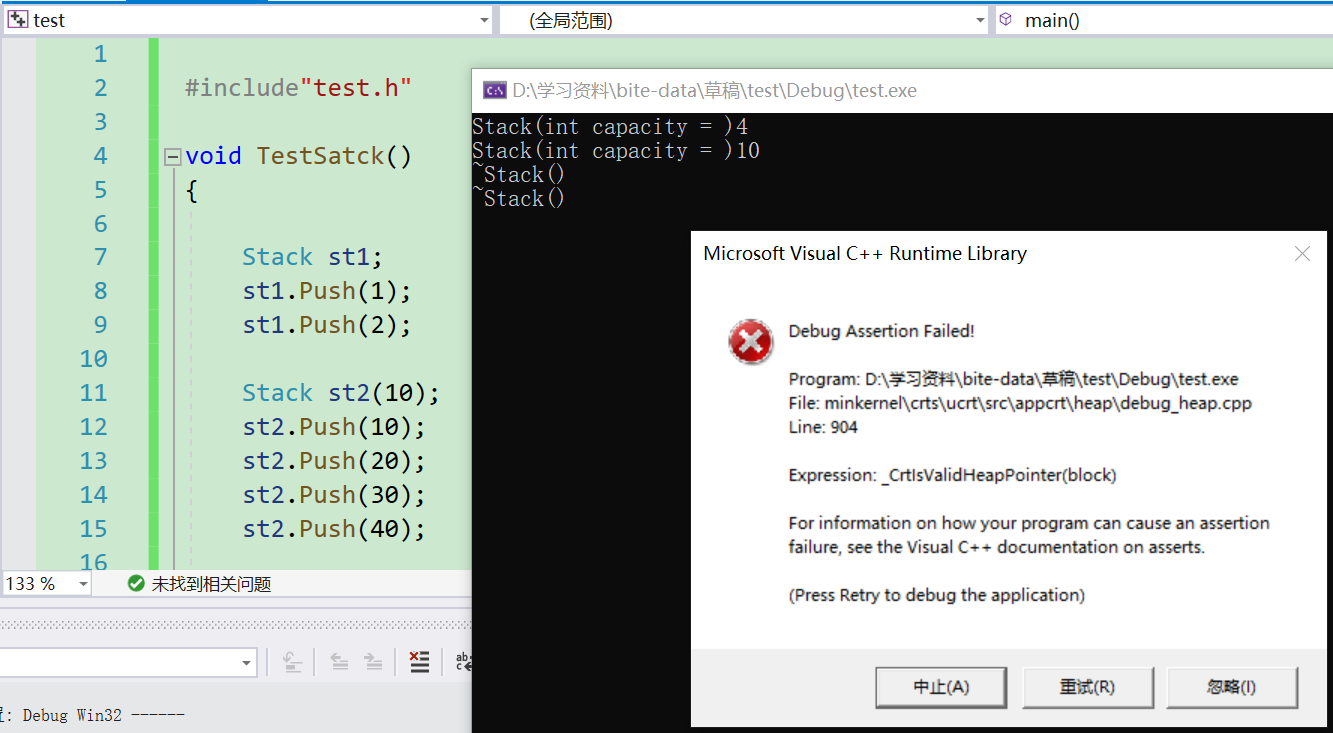Click on the st1.Push(2); line
This screenshot has height=733, width=1333.
327,325
